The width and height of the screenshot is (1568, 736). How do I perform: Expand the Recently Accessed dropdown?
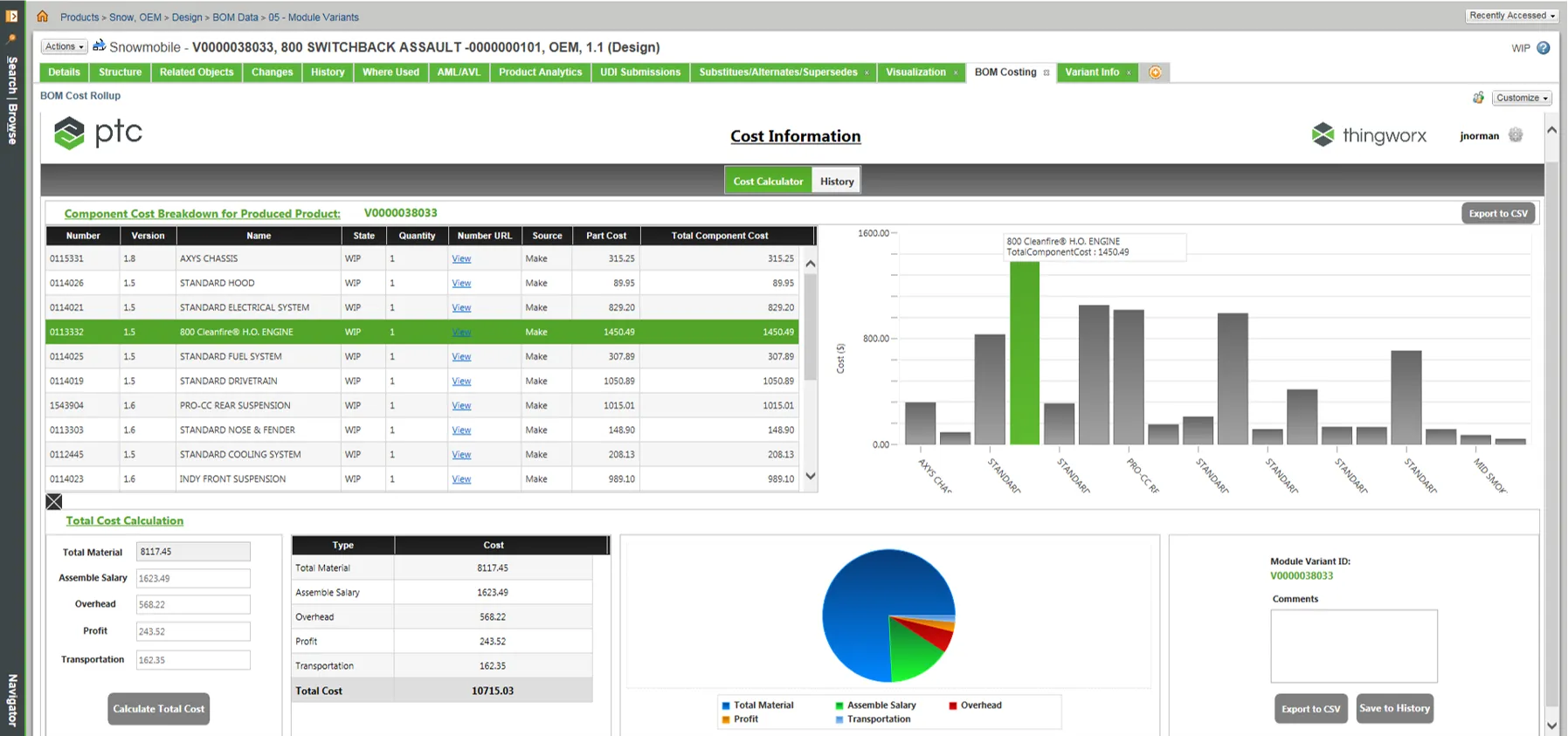[x=1511, y=16]
